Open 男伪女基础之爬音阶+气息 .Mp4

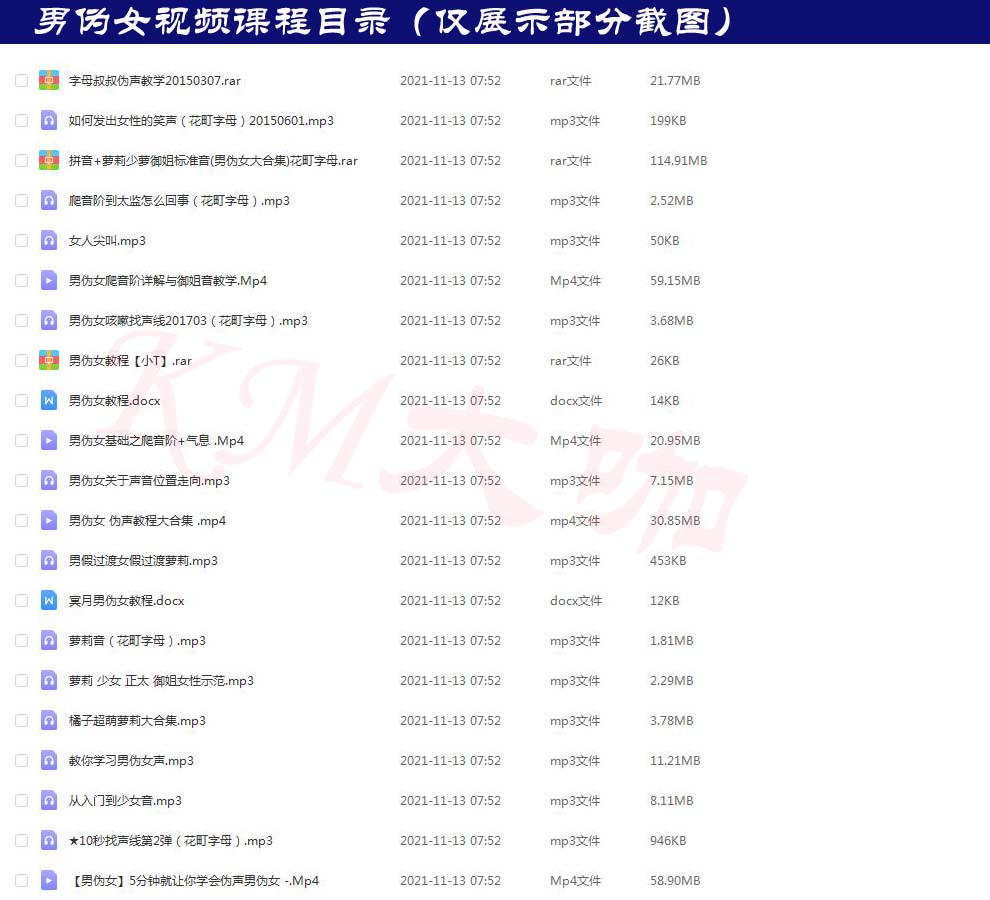(x=156, y=440)
